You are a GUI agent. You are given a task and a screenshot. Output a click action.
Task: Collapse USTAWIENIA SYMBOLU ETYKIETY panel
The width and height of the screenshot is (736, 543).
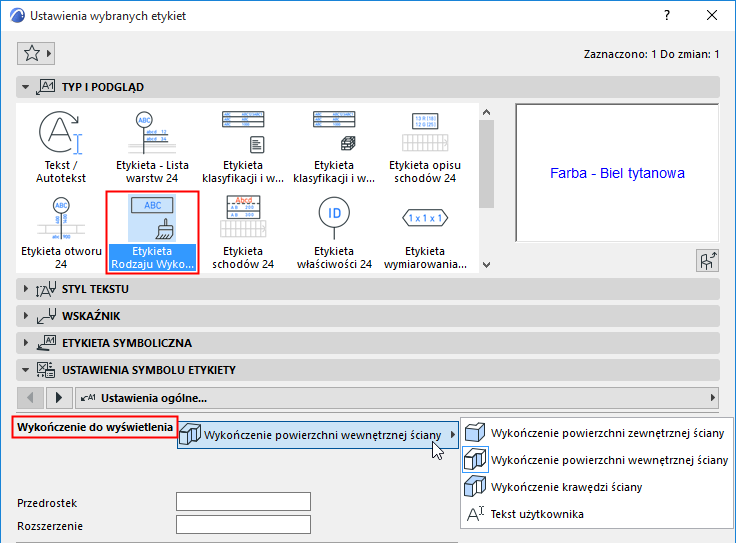[25, 370]
